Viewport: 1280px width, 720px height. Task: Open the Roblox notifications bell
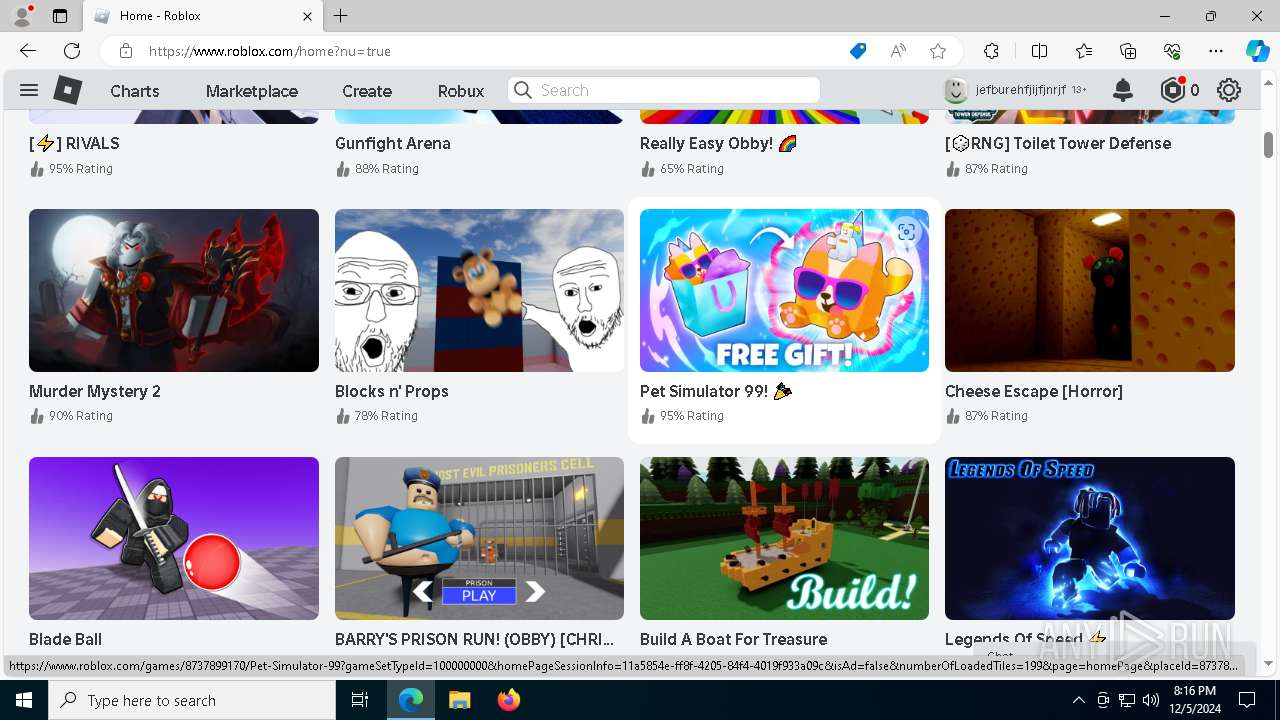click(x=1123, y=90)
